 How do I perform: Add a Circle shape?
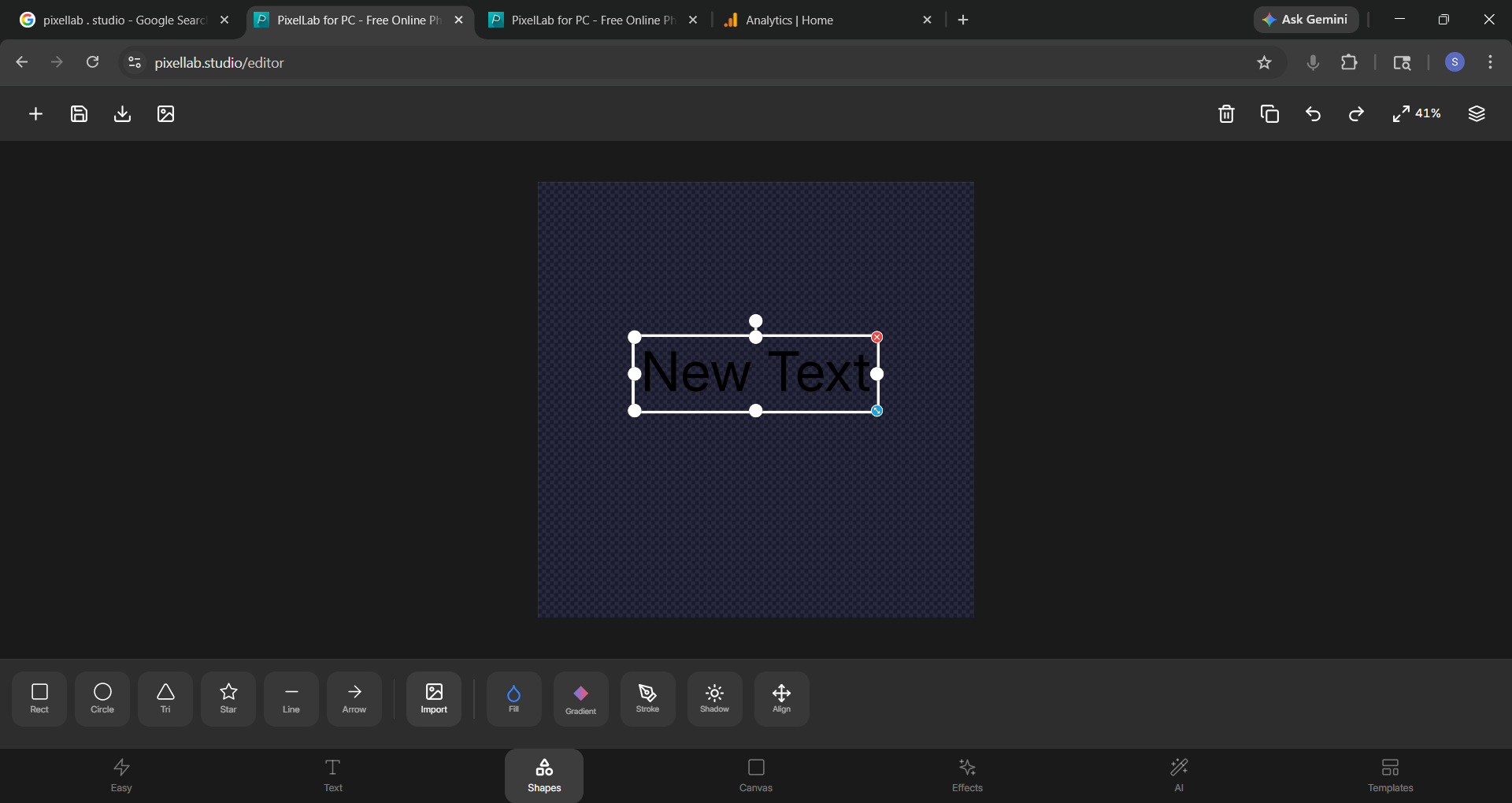point(102,698)
